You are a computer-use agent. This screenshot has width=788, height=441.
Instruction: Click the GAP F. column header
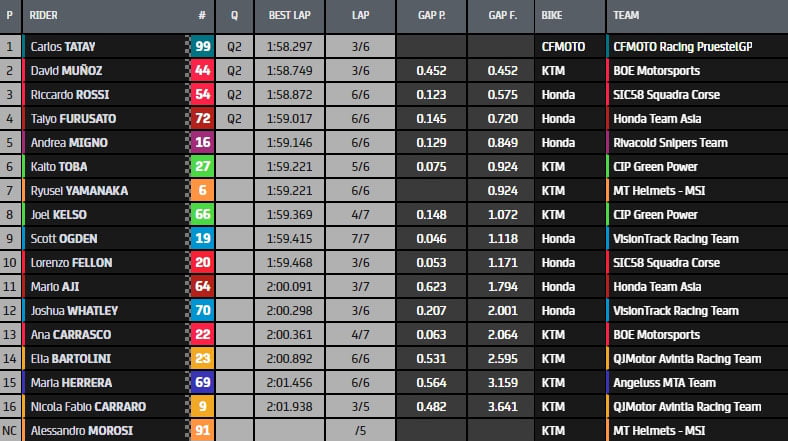pos(502,17)
